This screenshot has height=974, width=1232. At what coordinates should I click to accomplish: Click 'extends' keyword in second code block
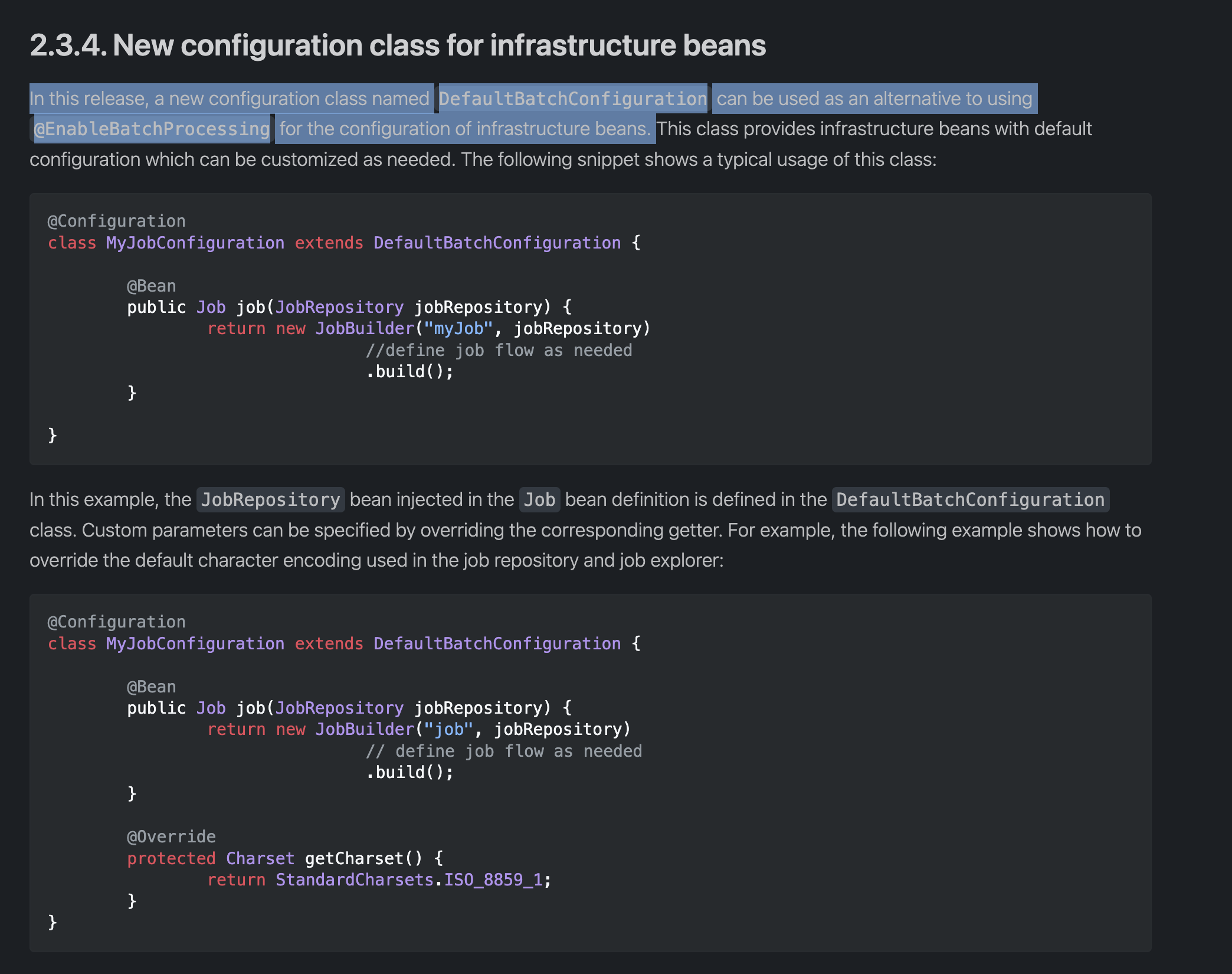point(329,643)
